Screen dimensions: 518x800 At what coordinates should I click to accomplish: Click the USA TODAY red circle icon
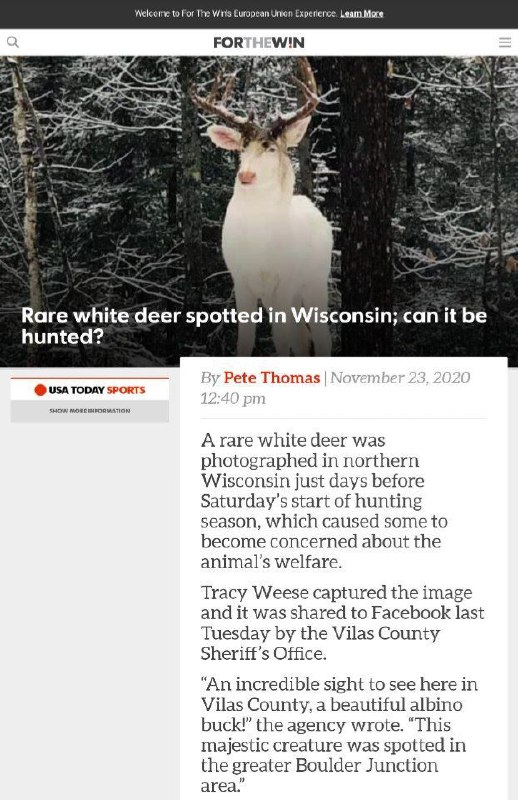tap(40, 390)
